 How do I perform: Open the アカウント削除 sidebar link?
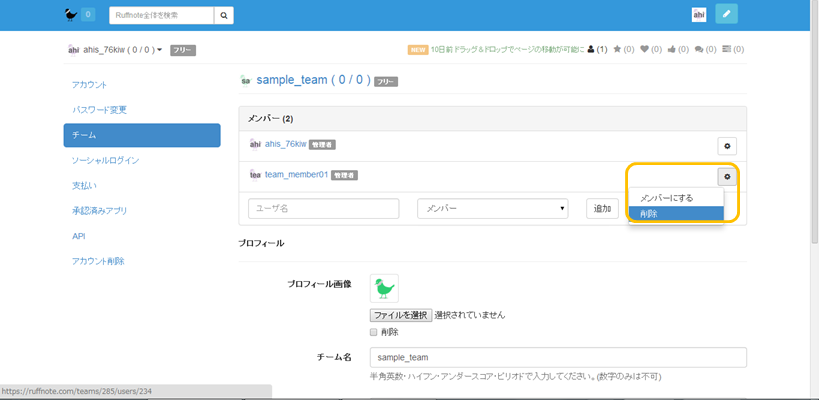click(x=98, y=261)
